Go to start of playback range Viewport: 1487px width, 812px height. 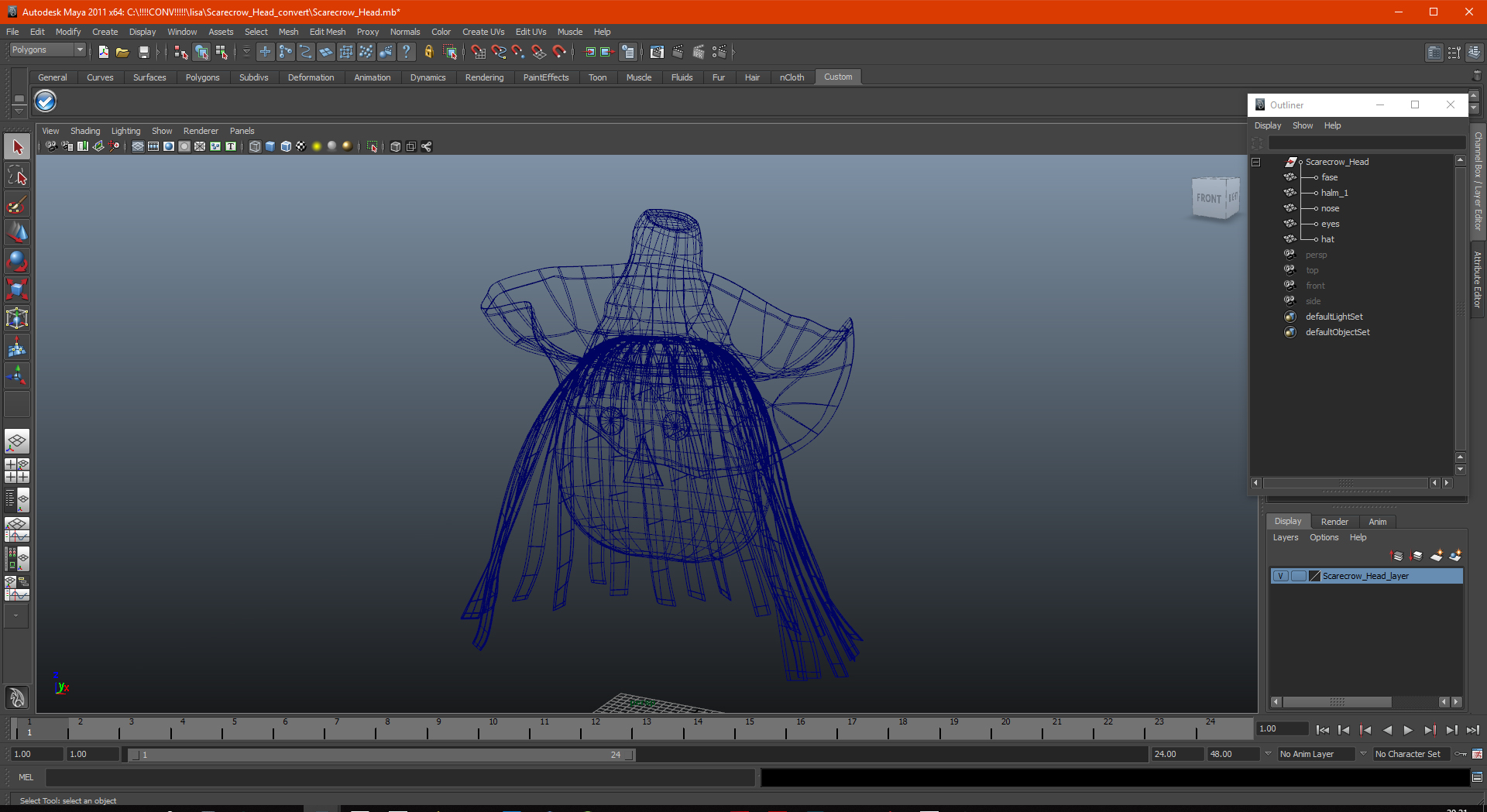point(1323,730)
